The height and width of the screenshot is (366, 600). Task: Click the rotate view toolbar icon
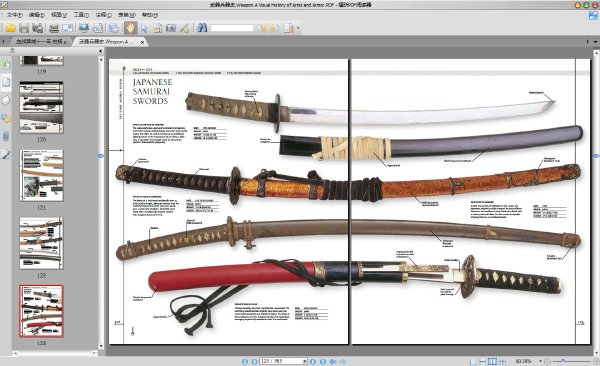pyautogui.click(x=98, y=28)
